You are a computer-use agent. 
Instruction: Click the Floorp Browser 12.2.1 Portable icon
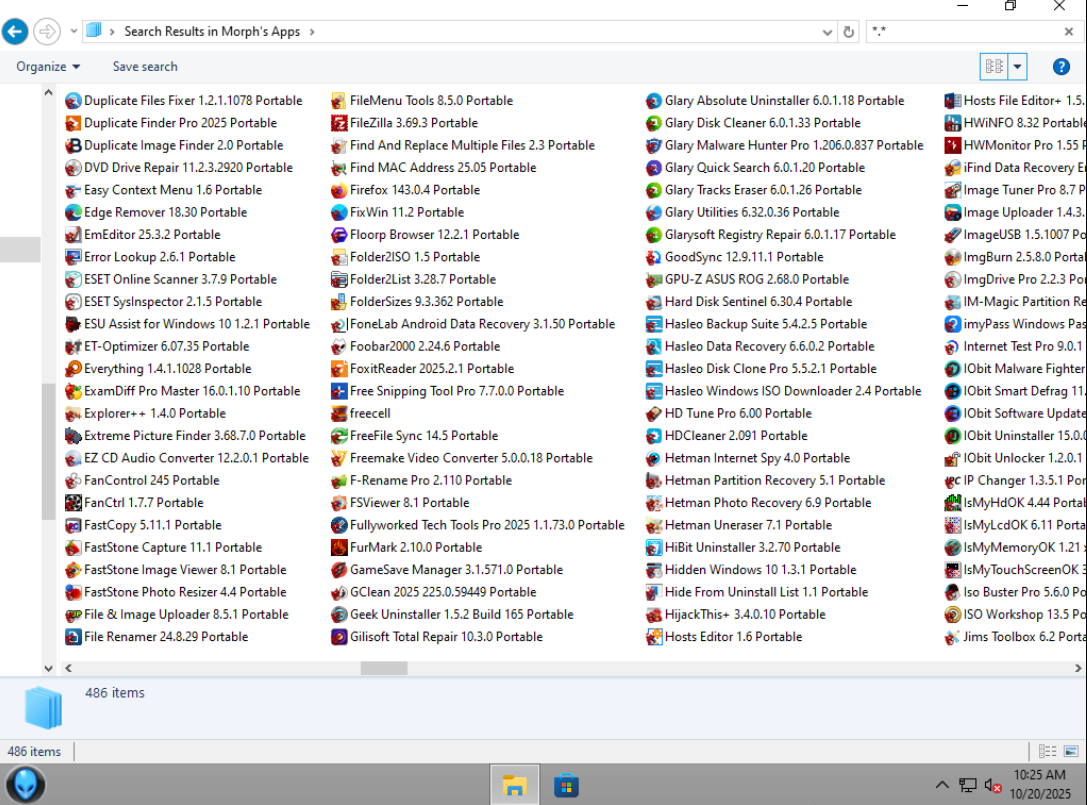click(339, 234)
